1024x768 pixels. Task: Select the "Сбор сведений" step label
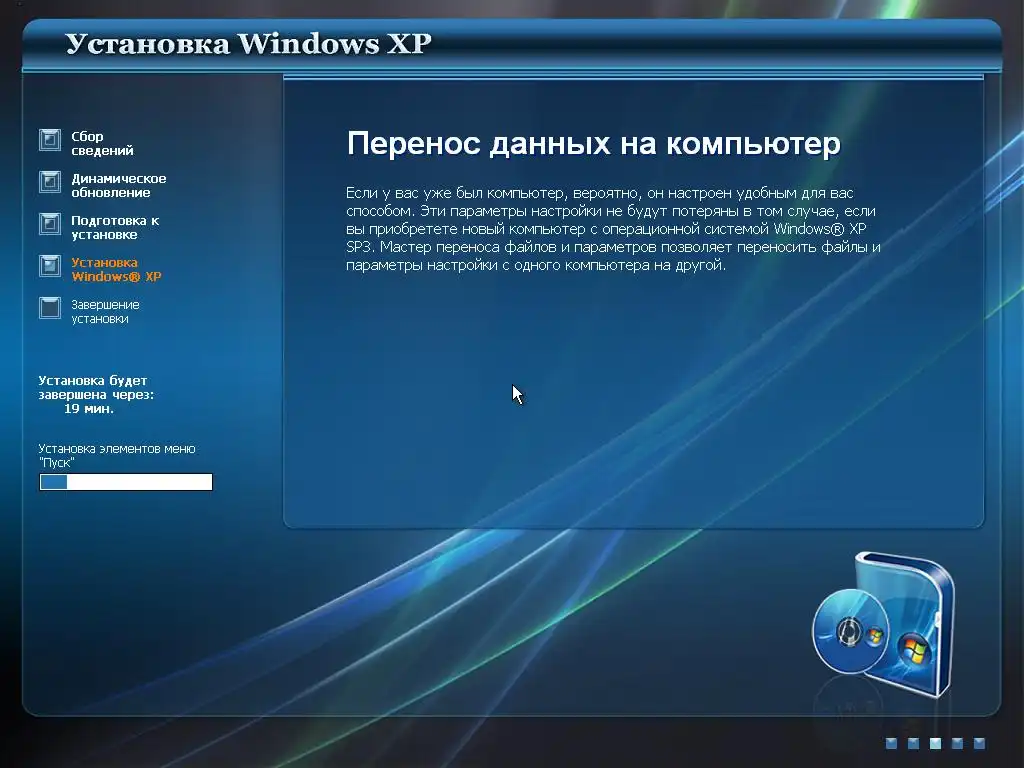click(102, 143)
